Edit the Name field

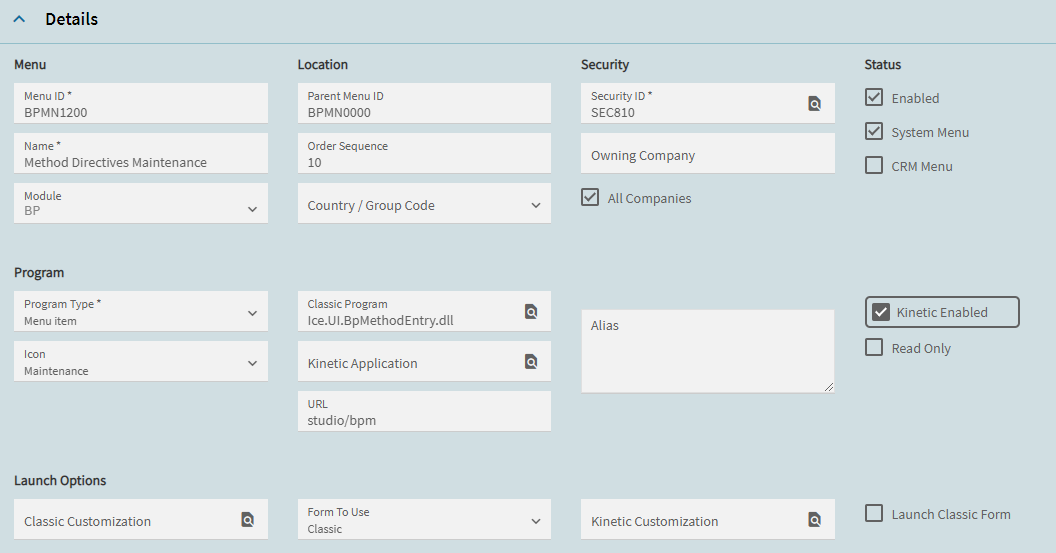(x=141, y=154)
